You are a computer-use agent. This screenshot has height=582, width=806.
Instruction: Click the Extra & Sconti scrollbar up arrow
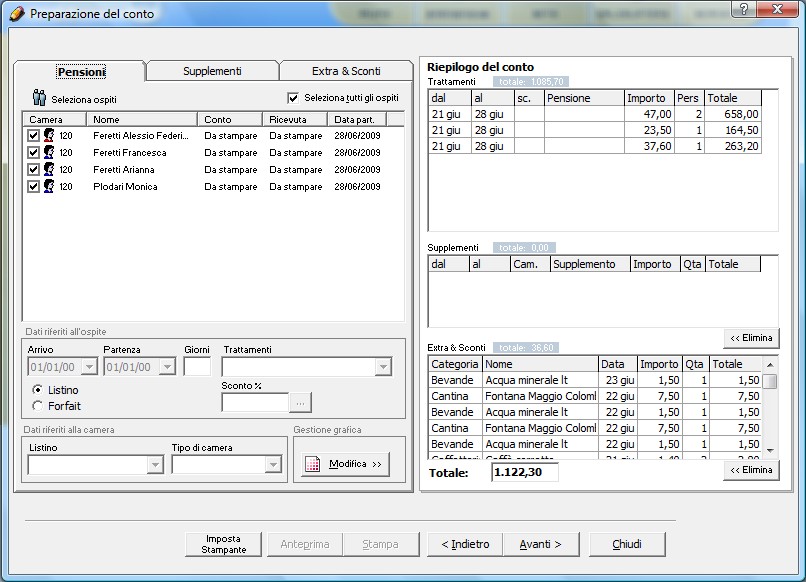[x=770, y=365]
